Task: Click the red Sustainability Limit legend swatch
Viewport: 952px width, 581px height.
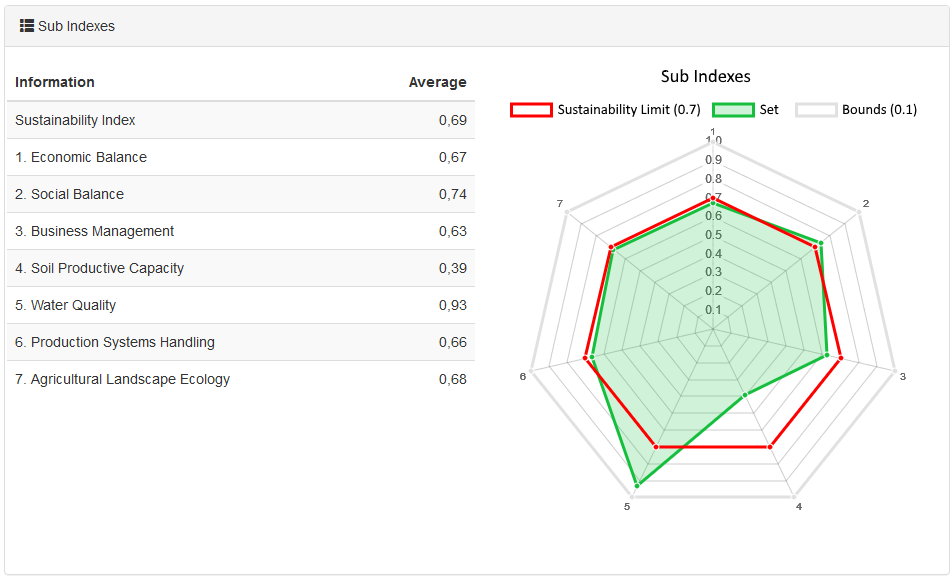Action: [531, 110]
